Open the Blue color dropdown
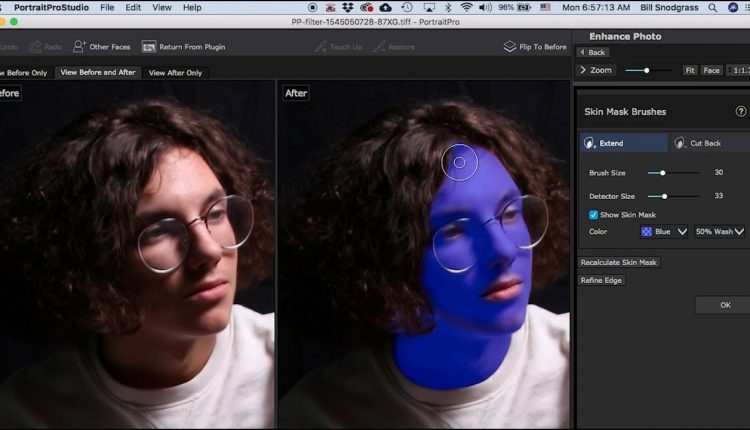 point(664,232)
